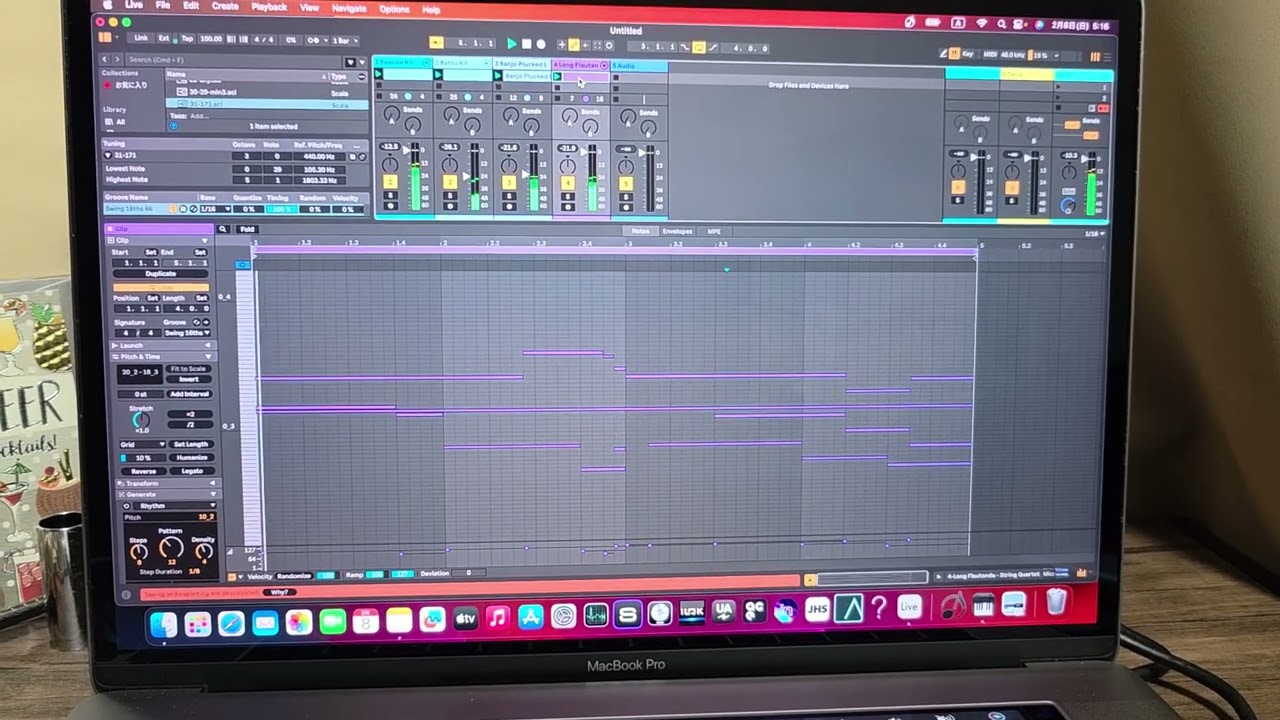This screenshot has height=720, width=1280.
Task: Select the Swing 16ths 66 groove entry
Action: coord(134,208)
